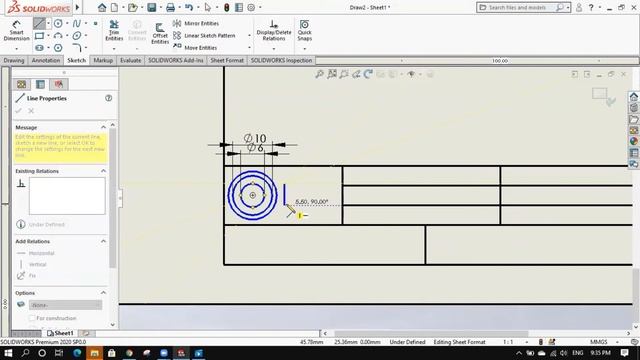Open the MMGS unit system in status bar
640x360 pixels.
click(598, 342)
